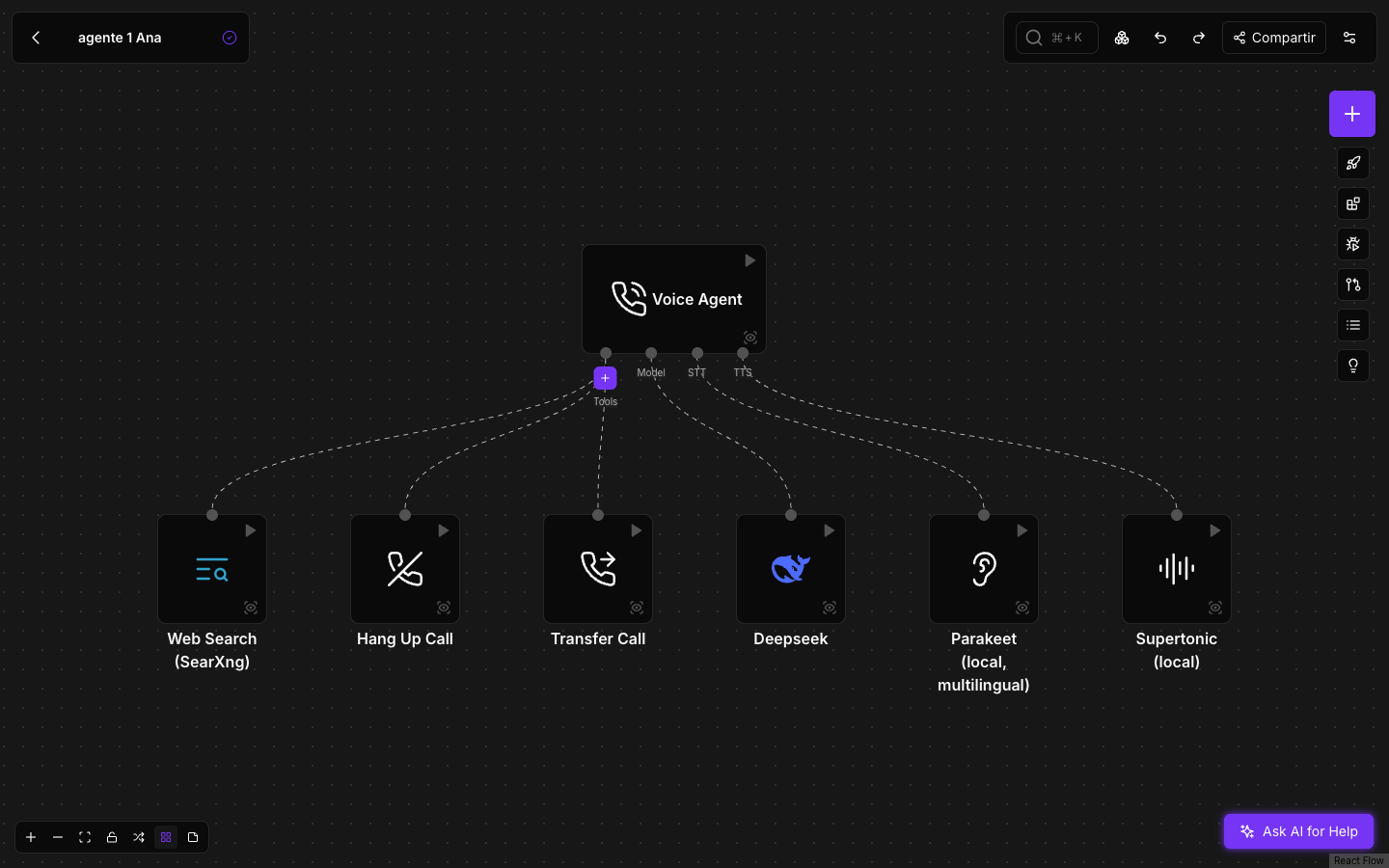Zoom out with the minus control
Viewport: 1389px width, 868px height.
point(58,837)
